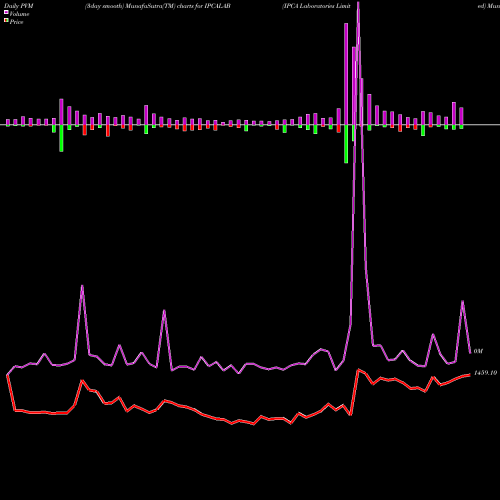This screenshot has height=500, width=500.
Task: Select the Volume legend label
Action: tap(19, 14)
